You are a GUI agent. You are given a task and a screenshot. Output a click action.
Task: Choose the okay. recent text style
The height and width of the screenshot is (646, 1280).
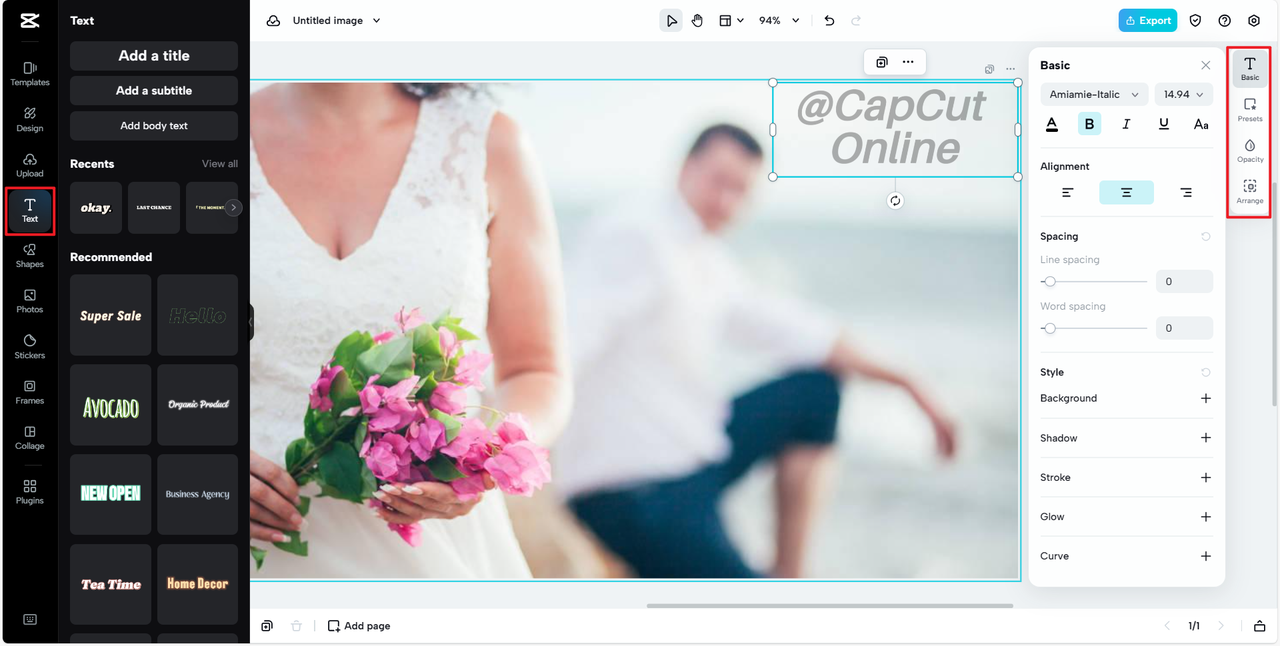pyautogui.click(x=96, y=208)
